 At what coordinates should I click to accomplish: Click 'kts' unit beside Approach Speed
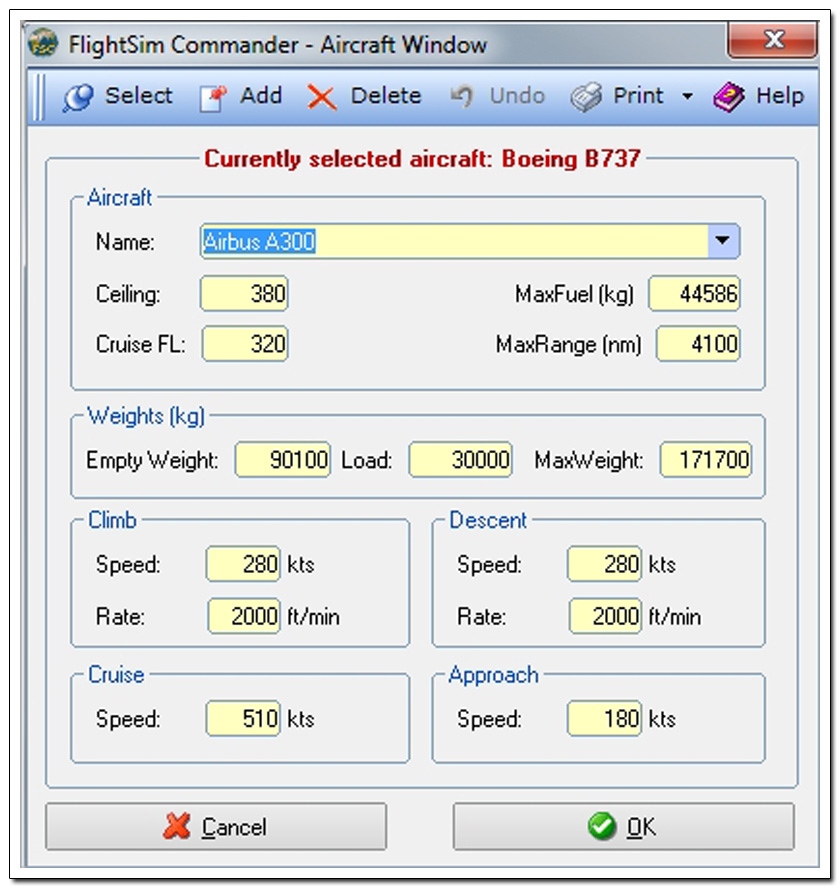662,719
